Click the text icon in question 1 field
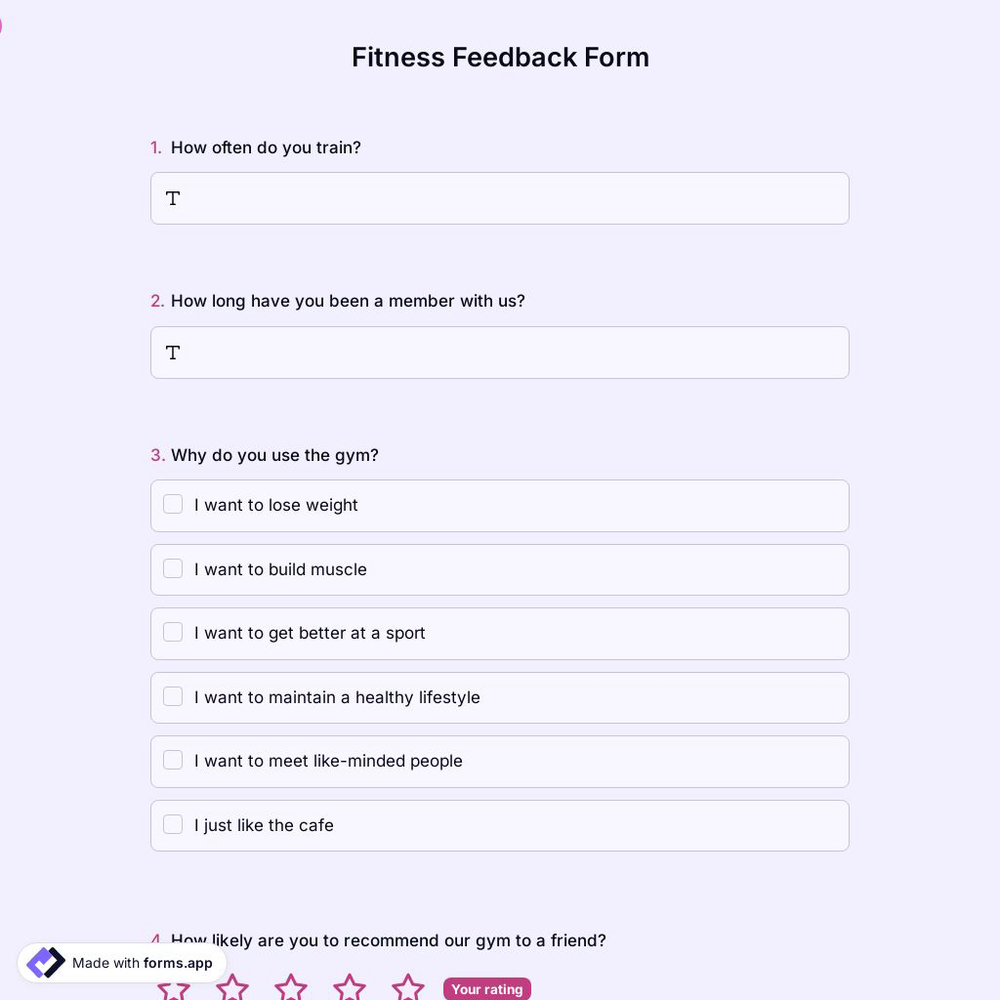 coord(172,198)
